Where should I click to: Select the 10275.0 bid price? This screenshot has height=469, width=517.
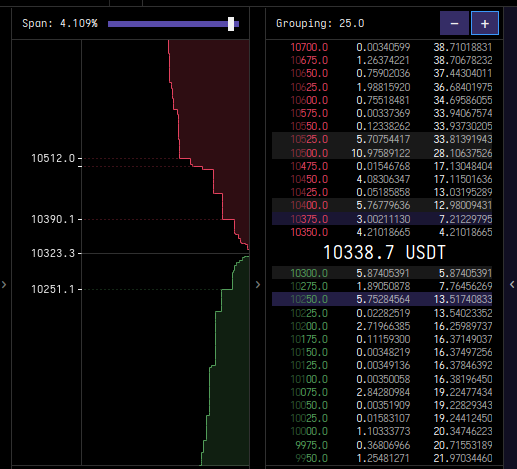(309, 286)
